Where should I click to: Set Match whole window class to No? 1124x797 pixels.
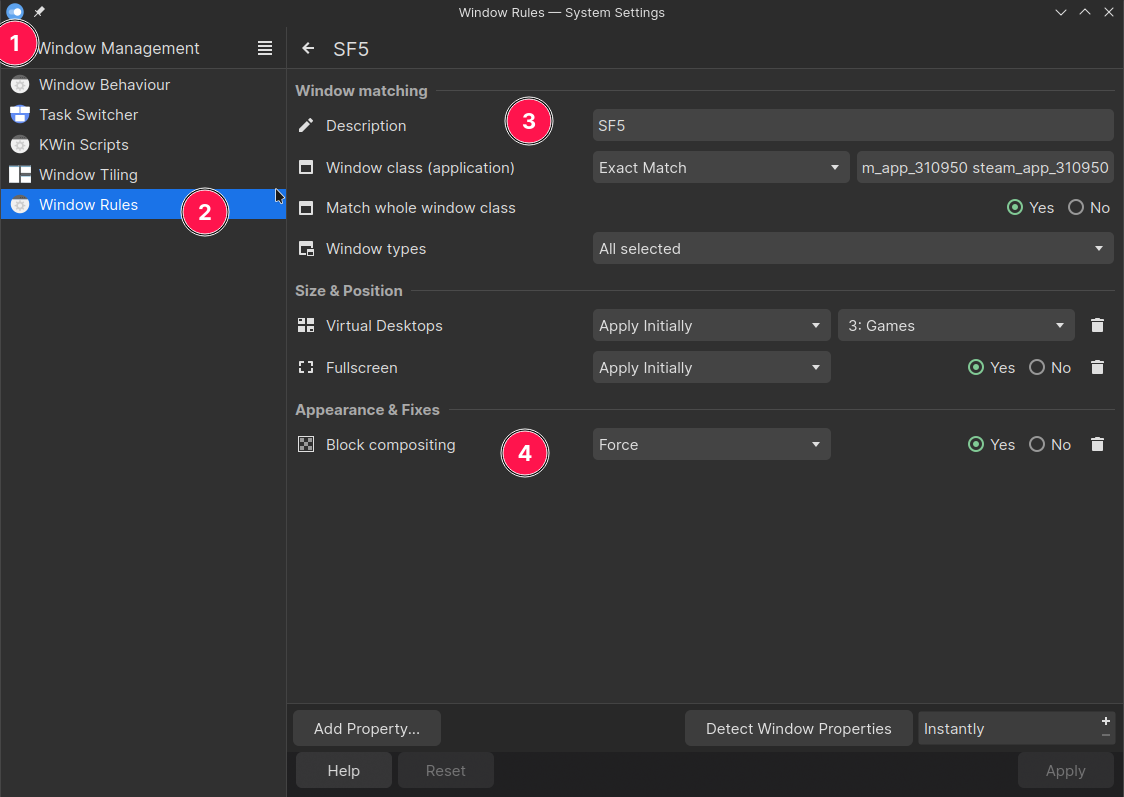click(x=1089, y=208)
